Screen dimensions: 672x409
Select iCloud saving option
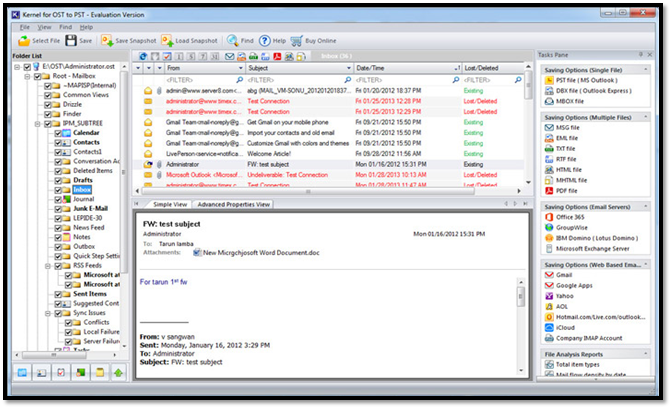pyautogui.click(x=560, y=328)
